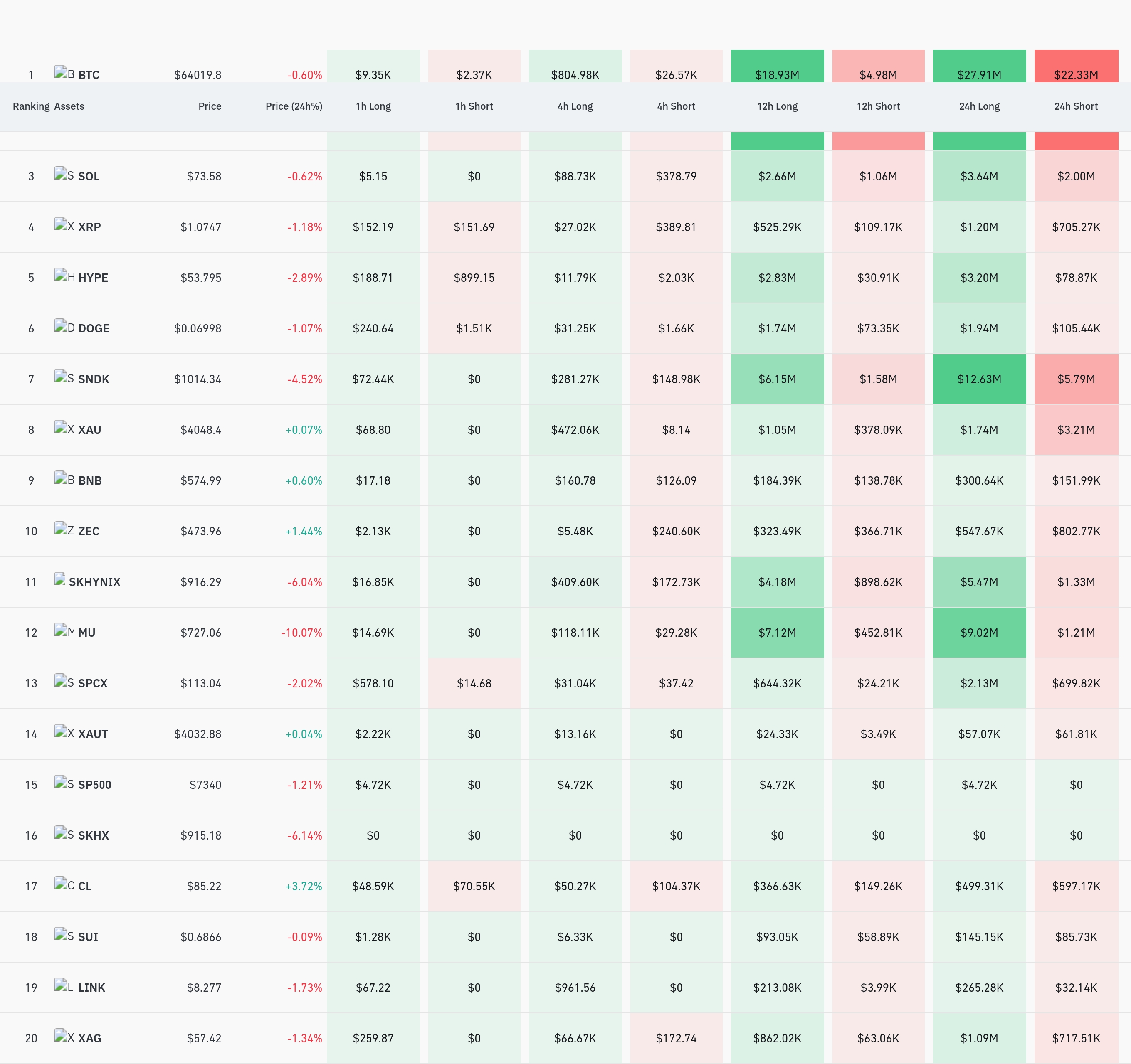Select the SNDK 24h Long $12.63M cell
Image resolution: width=1131 pixels, height=1064 pixels.
tap(979, 379)
